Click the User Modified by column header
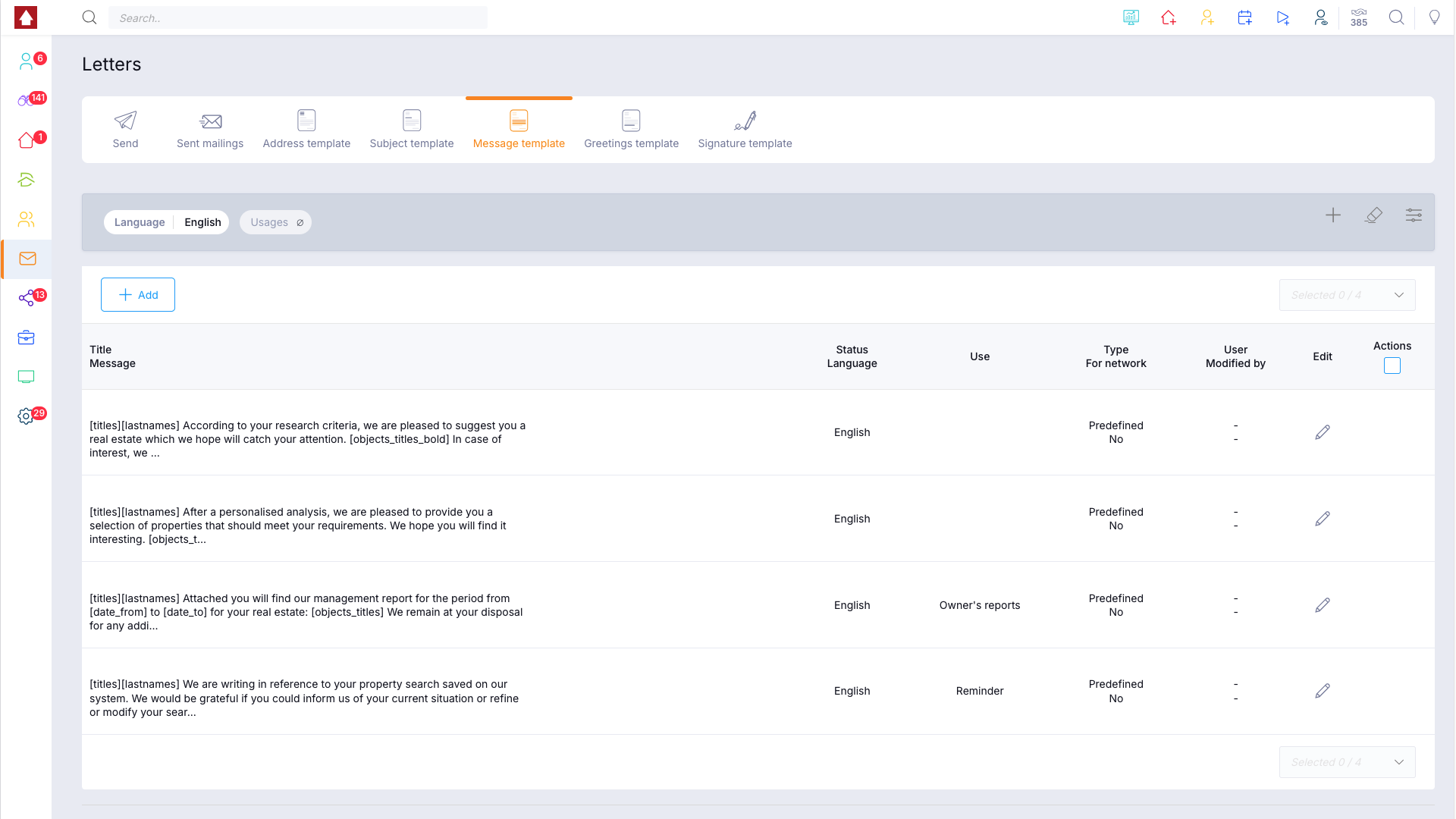The width and height of the screenshot is (1456, 819). [1235, 356]
